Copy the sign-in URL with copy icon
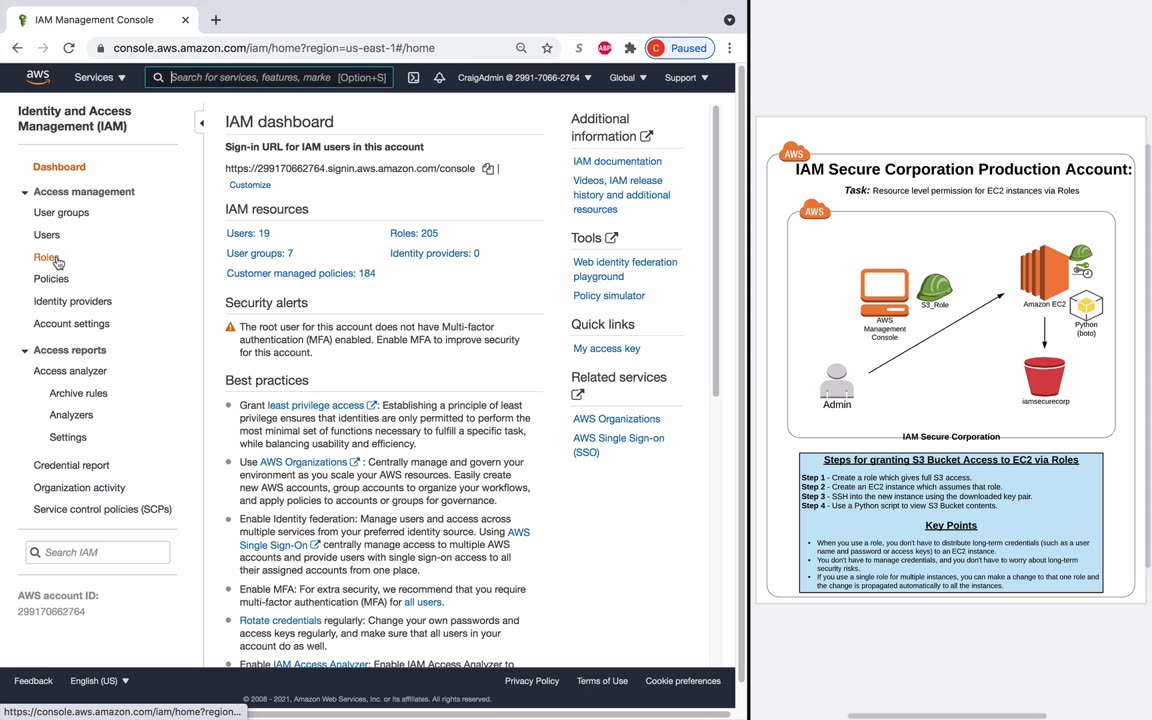This screenshot has width=1152, height=720. [488, 169]
